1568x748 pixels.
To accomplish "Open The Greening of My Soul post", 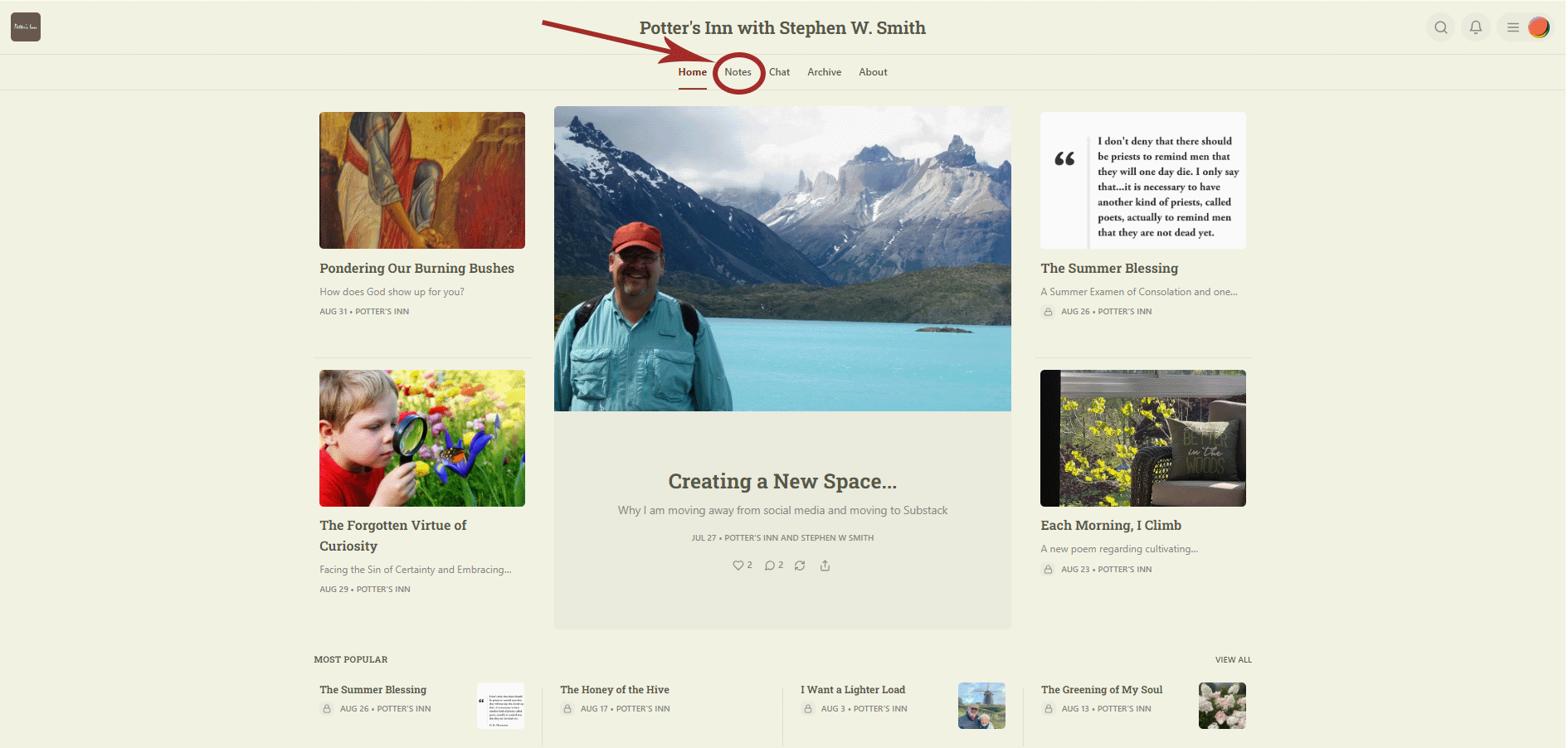I will 1102,690.
